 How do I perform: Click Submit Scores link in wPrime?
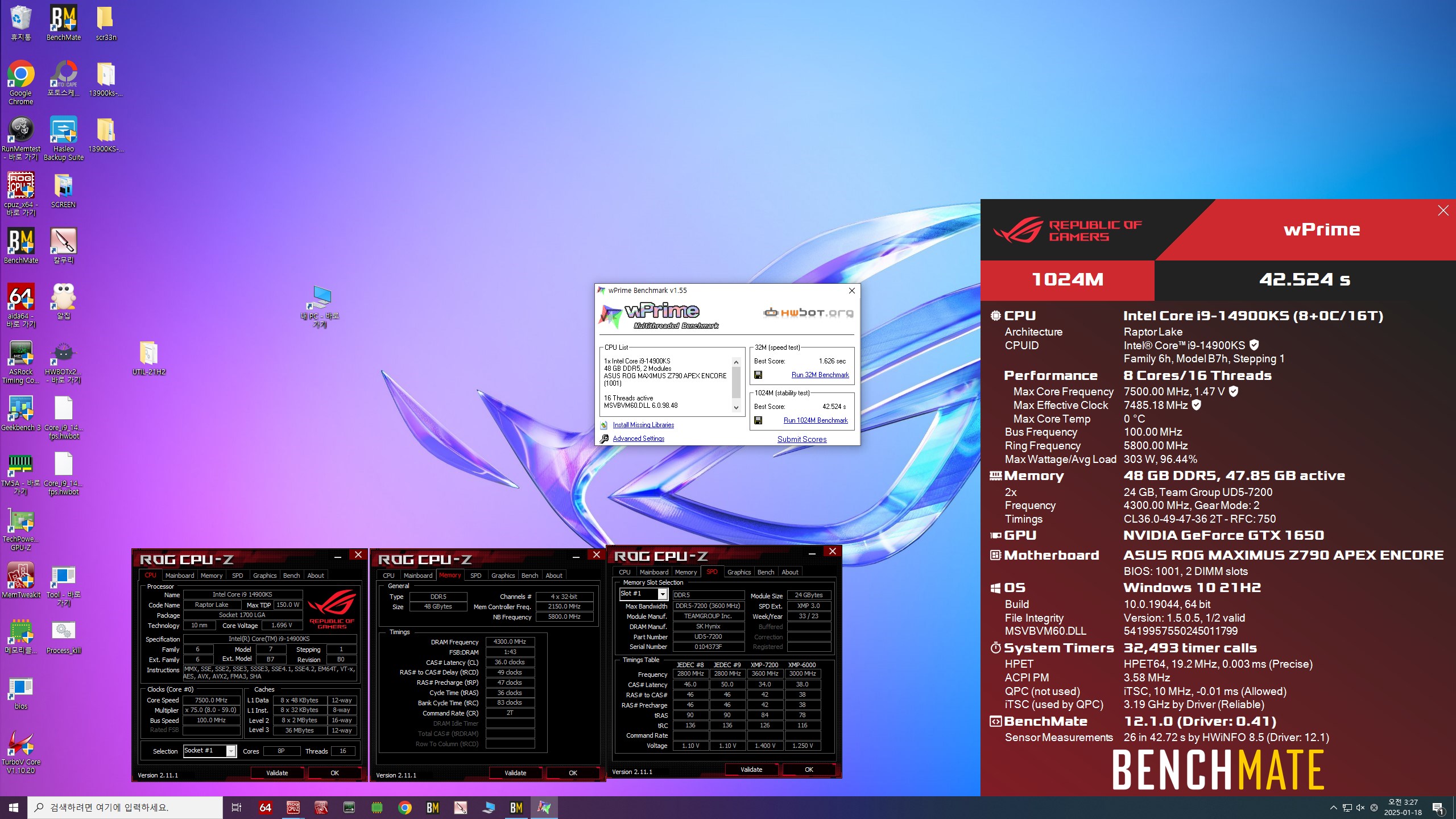[802, 439]
